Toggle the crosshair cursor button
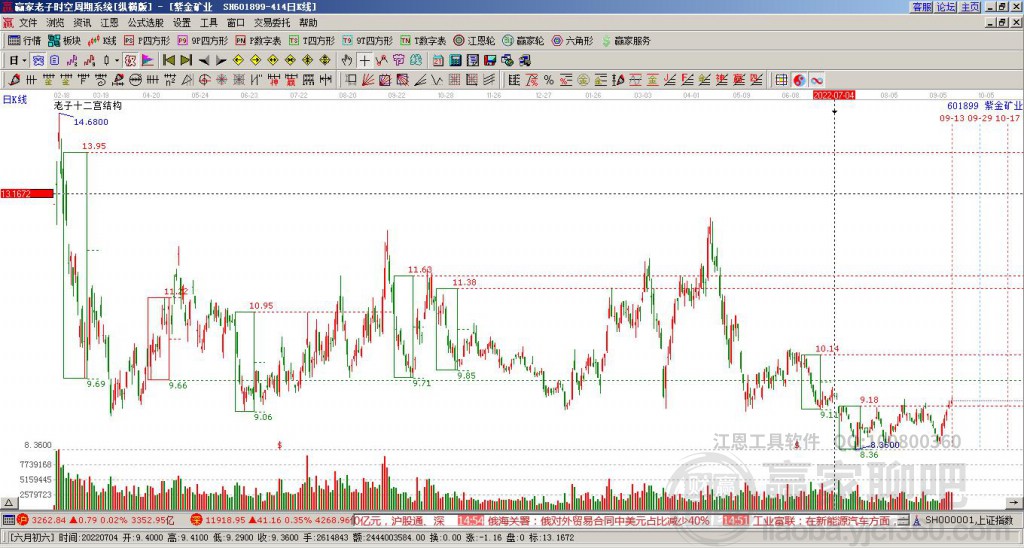1024x548 pixels. [x=364, y=60]
